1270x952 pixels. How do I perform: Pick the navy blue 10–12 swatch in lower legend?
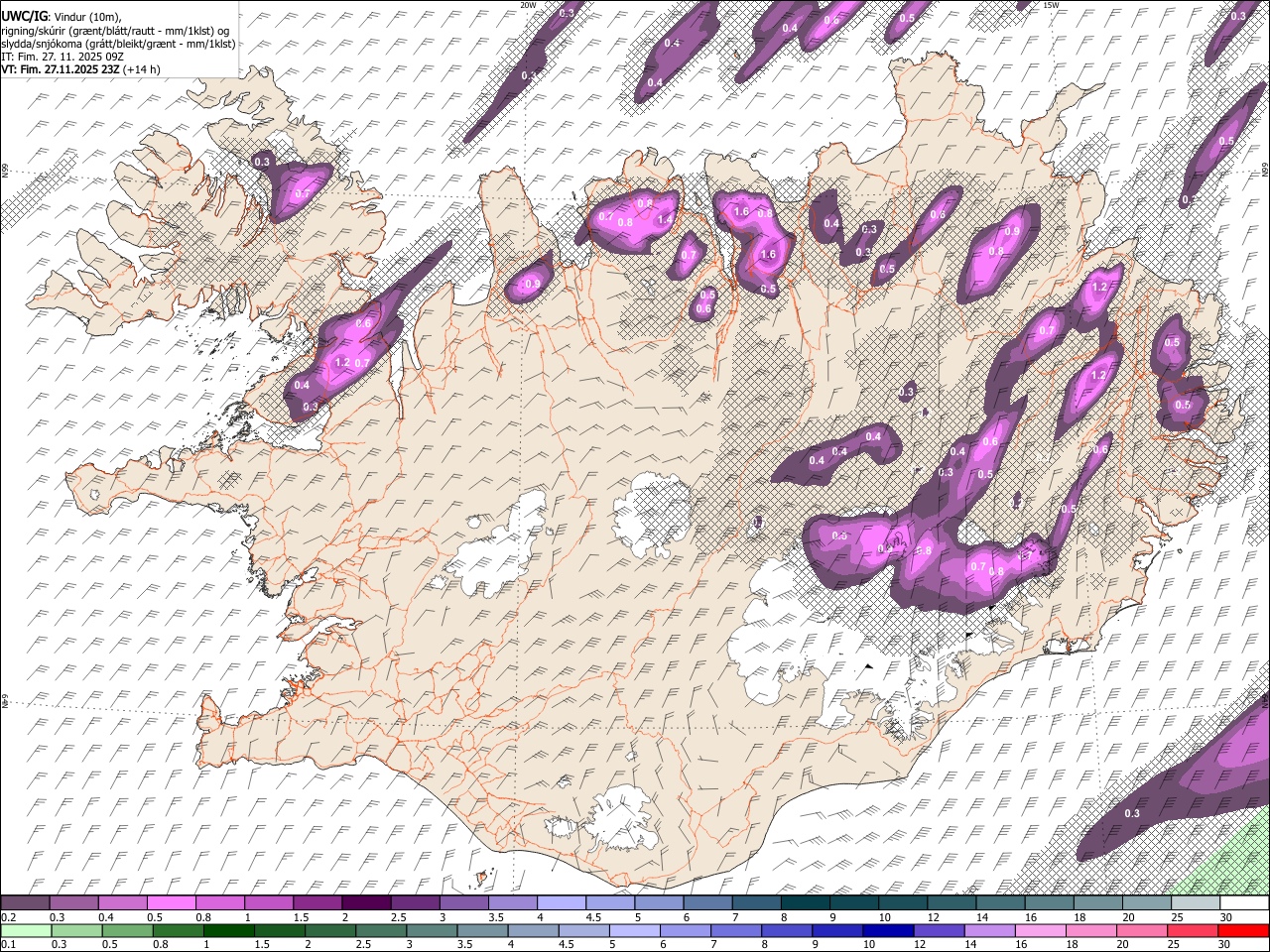pos(888,931)
